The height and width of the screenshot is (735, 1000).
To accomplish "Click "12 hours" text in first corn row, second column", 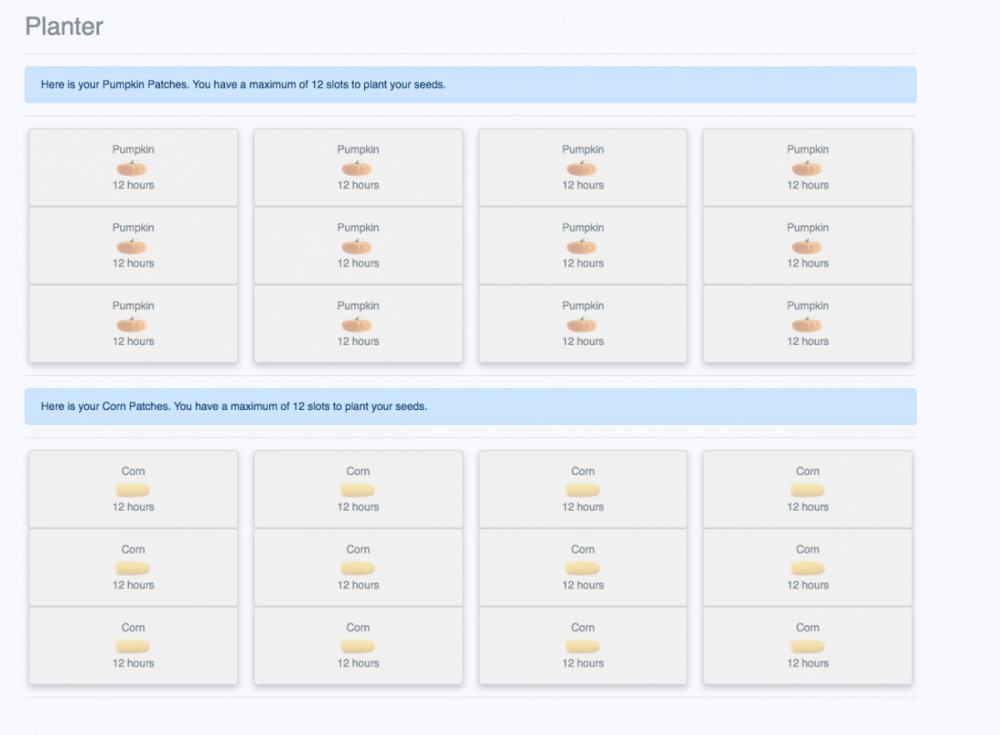I will [358, 507].
